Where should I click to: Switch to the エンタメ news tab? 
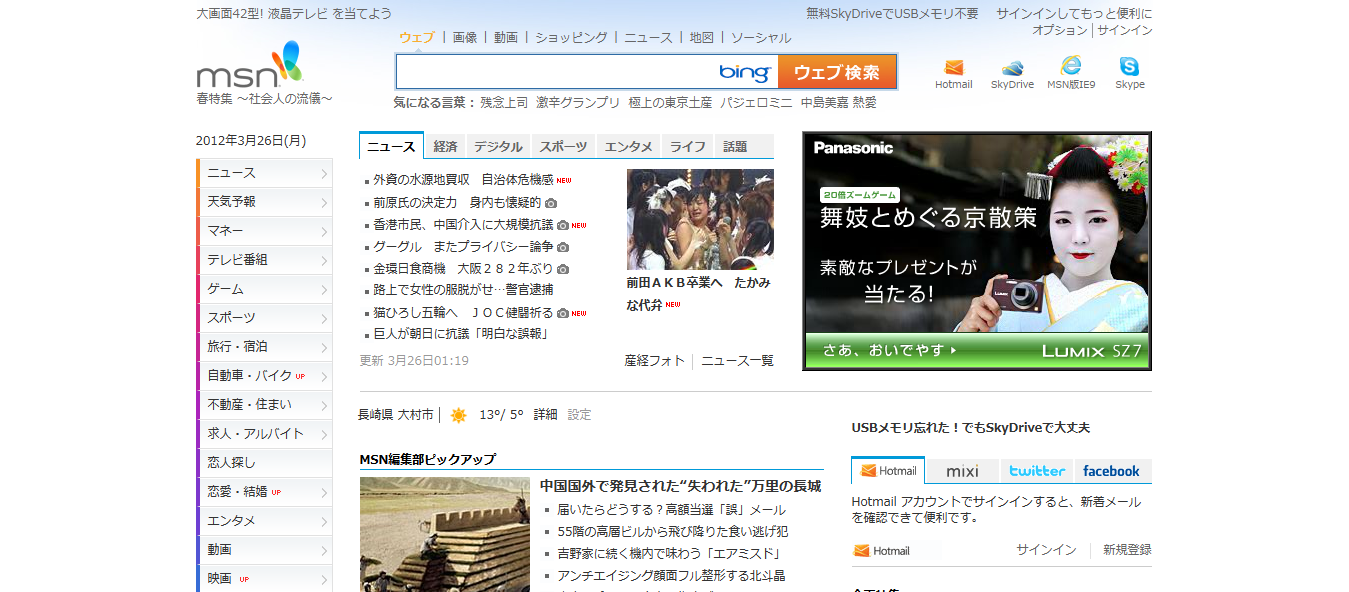tap(629, 146)
